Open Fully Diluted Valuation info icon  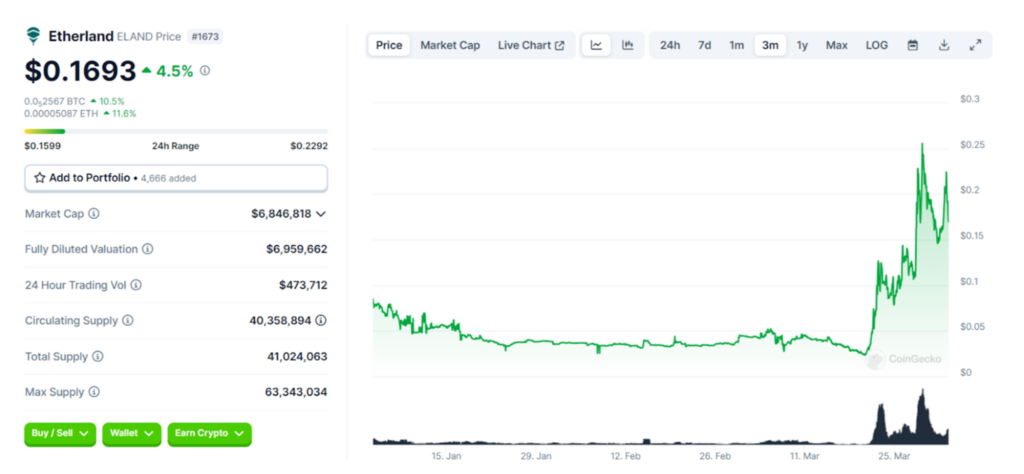(x=148, y=249)
